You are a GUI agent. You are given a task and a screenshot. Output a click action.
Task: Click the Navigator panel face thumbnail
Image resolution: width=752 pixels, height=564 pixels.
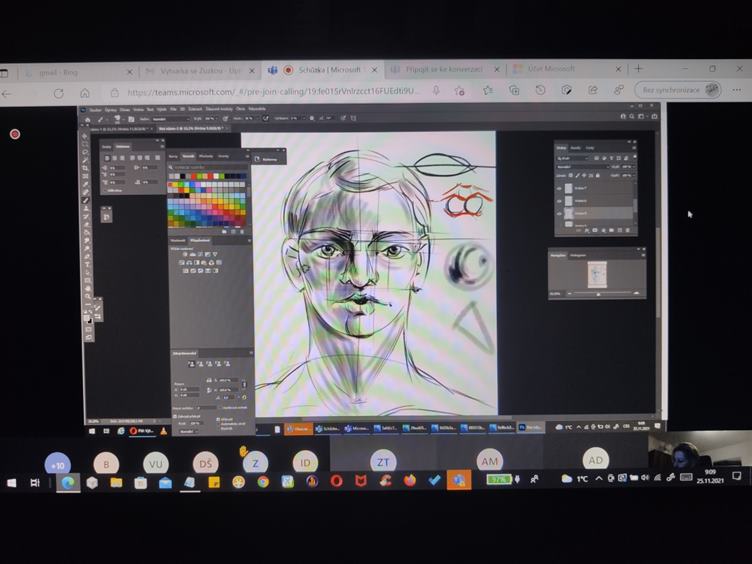(x=597, y=272)
